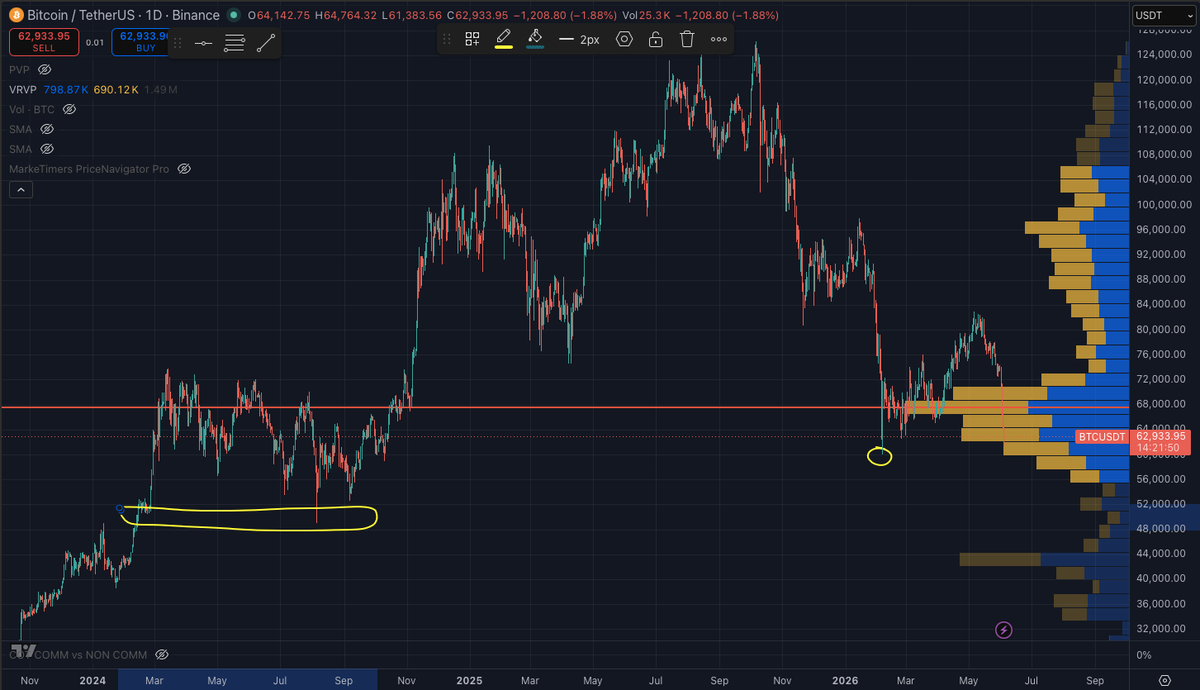Toggle eye for SMA directly below Vol · BTC
1200x690 pixels.
tap(46, 129)
